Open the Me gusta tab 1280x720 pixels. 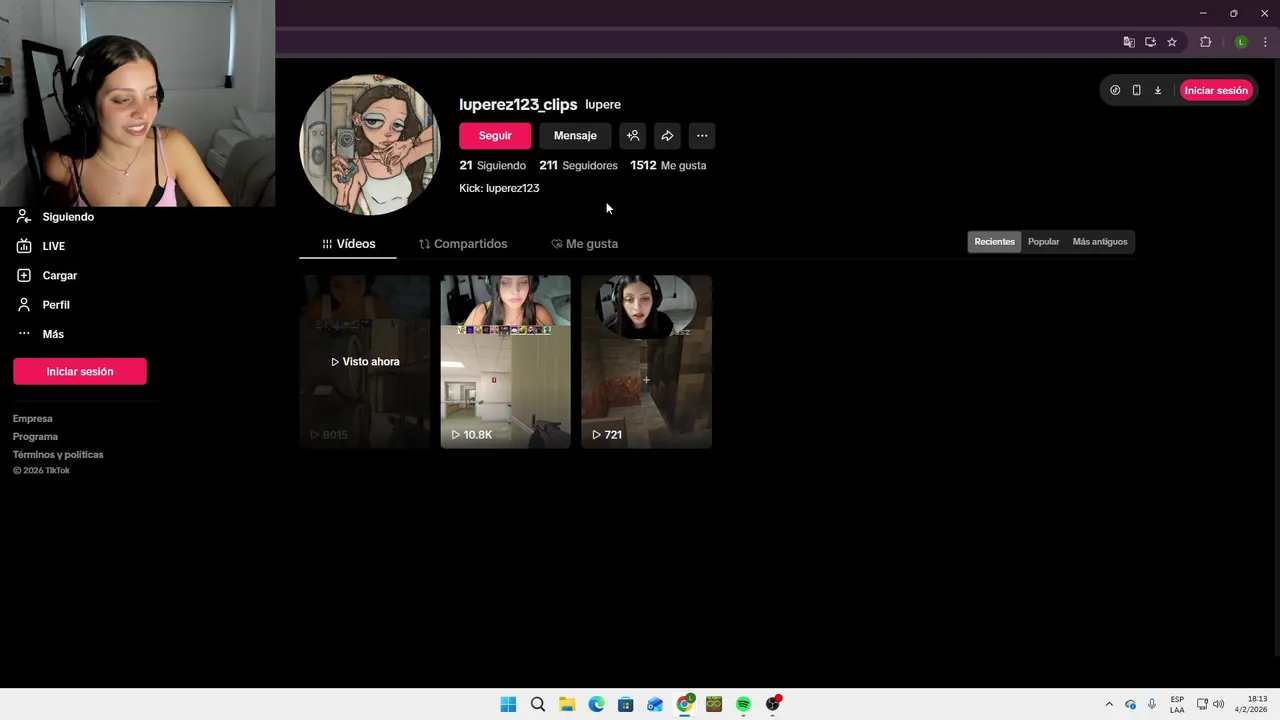pos(585,244)
